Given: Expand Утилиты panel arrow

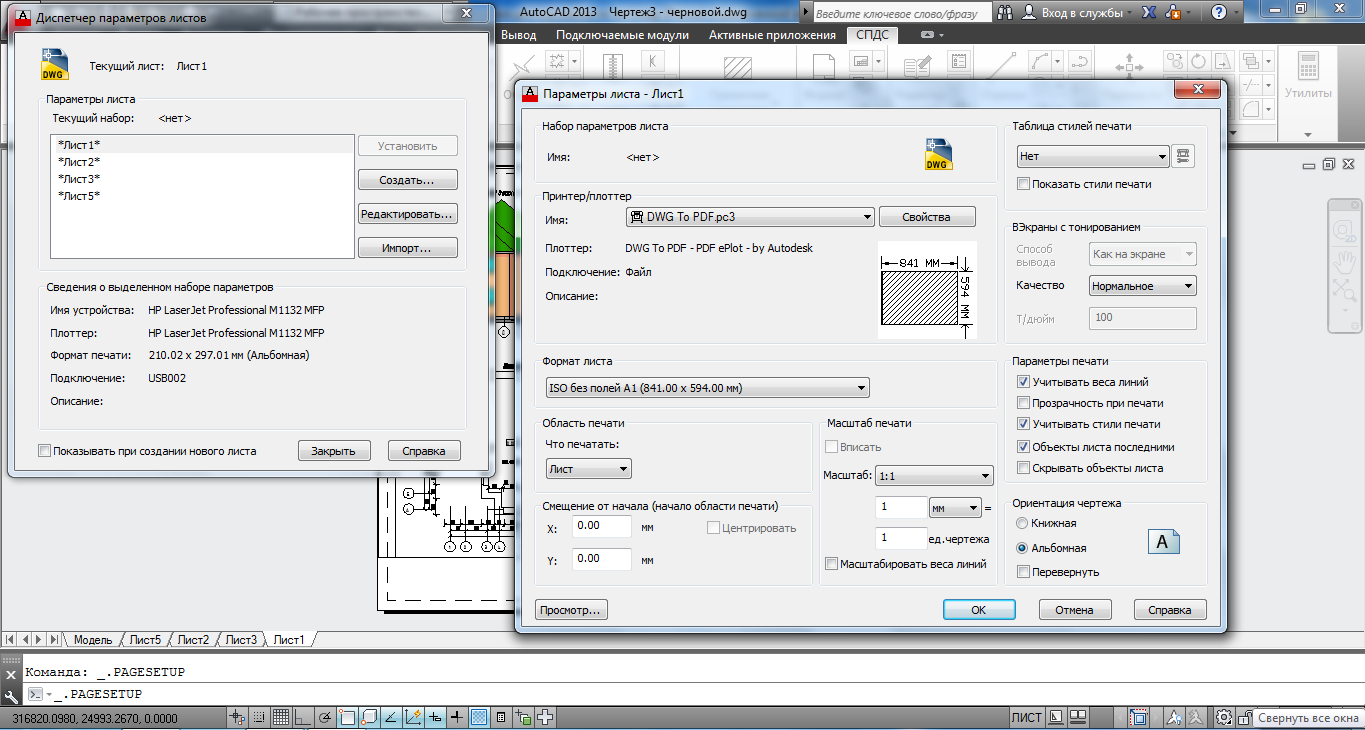Looking at the screenshot, I should 1307,134.
